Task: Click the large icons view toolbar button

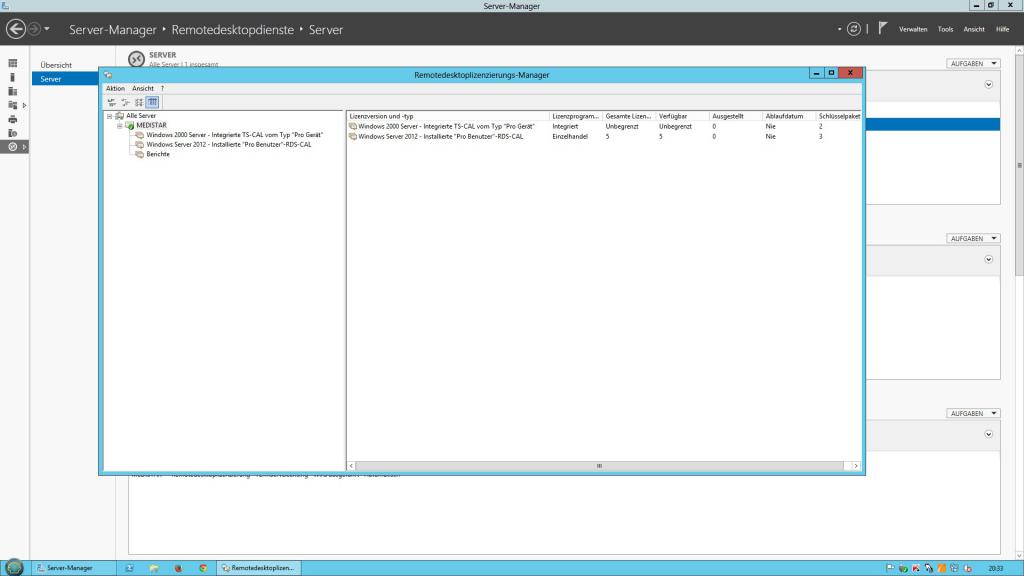Action: click(x=112, y=103)
